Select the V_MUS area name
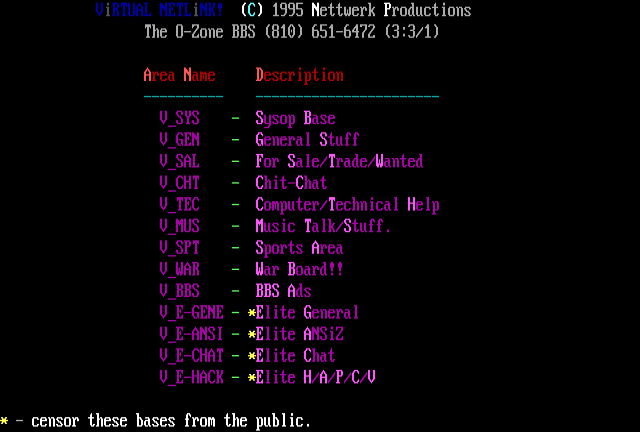This screenshot has width=640, height=432. coord(180,227)
